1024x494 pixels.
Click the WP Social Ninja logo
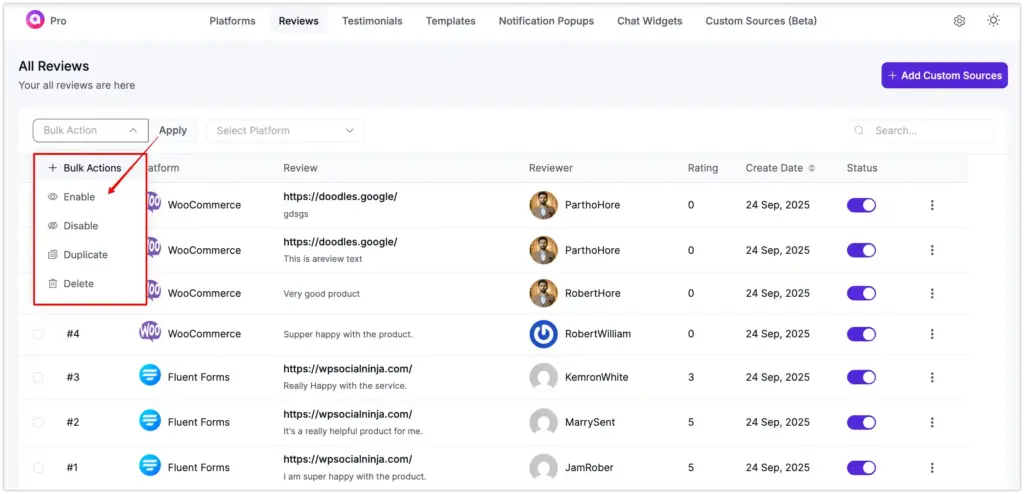click(35, 21)
